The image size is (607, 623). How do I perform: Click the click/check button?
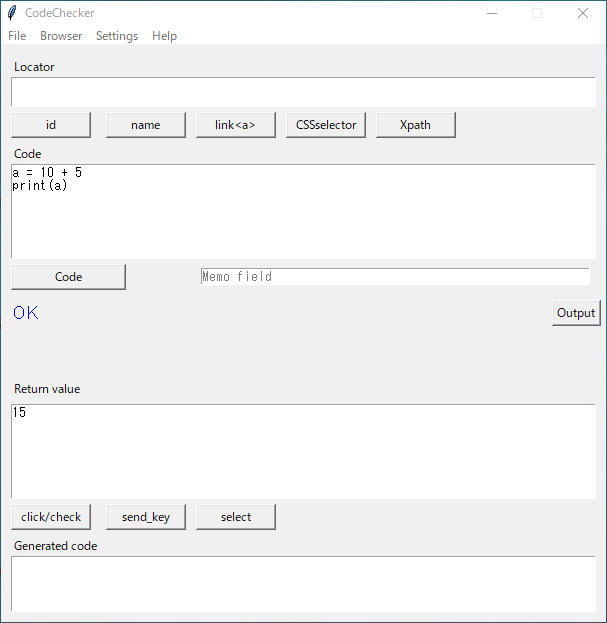point(51,517)
